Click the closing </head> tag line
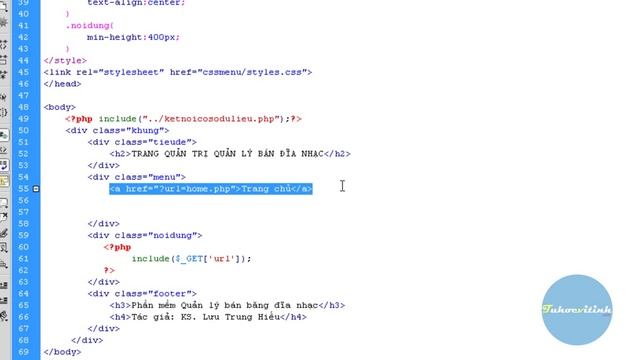This screenshot has height=360, width=640. pos(62,84)
